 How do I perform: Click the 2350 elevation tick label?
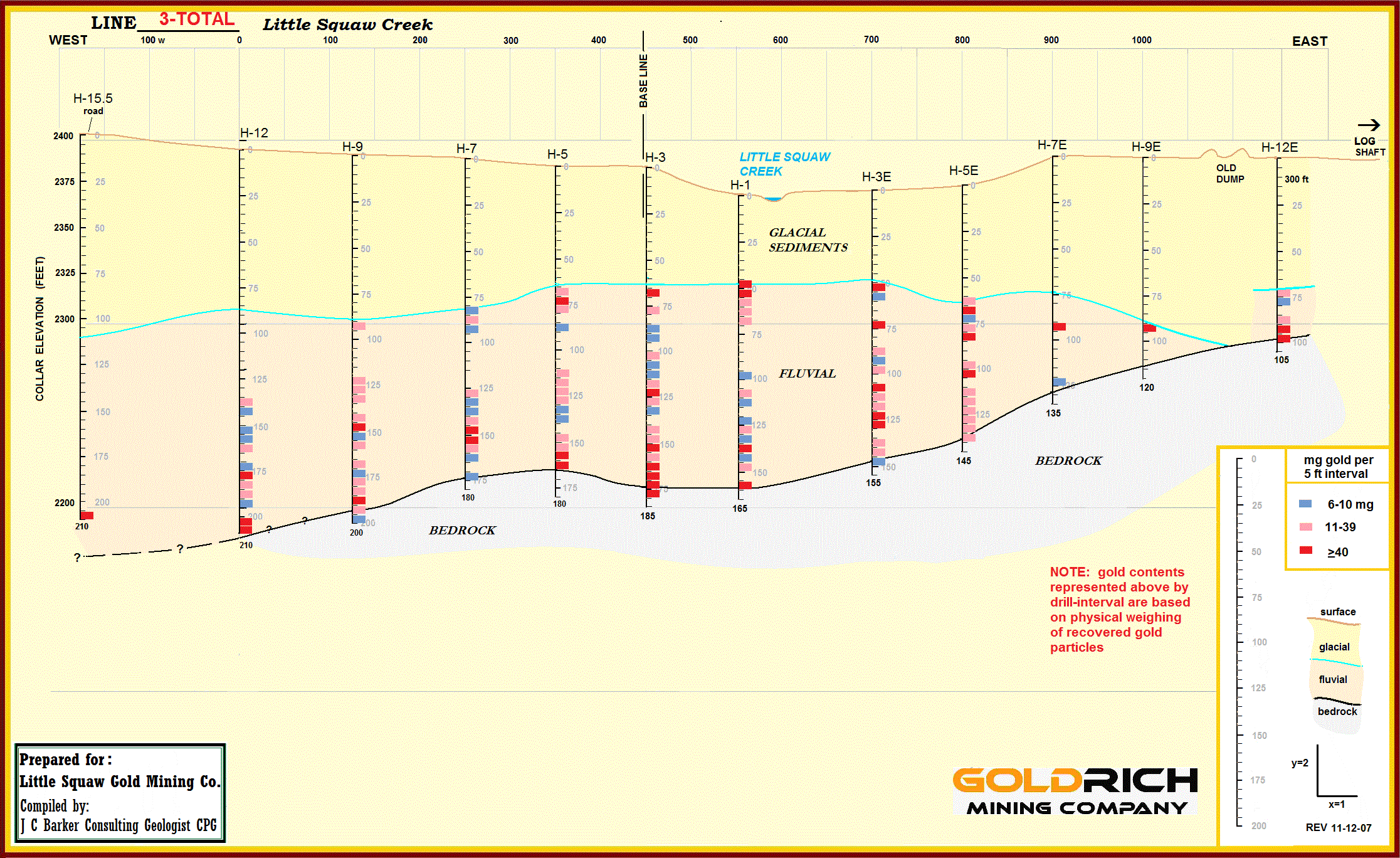[64, 227]
